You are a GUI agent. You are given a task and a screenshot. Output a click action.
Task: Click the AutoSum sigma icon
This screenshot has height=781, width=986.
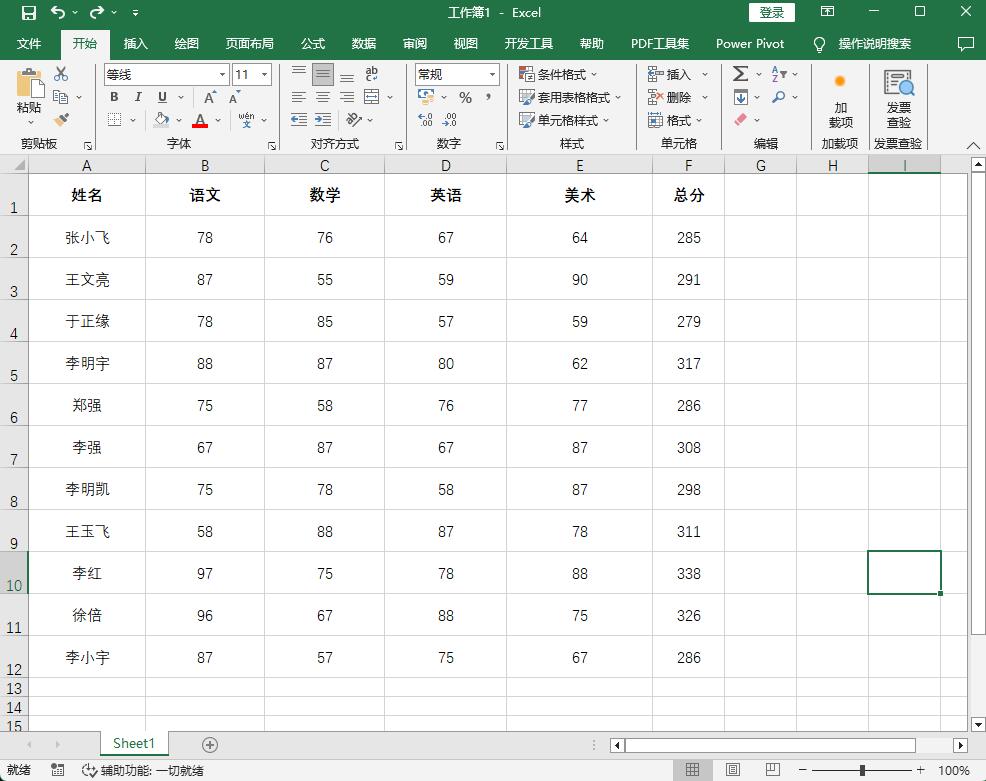click(x=741, y=74)
